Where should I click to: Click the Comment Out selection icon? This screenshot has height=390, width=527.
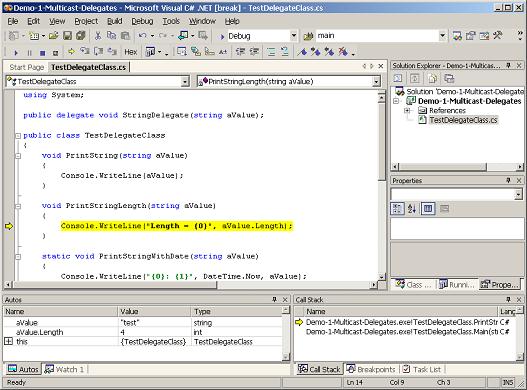[x=271, y=52]
